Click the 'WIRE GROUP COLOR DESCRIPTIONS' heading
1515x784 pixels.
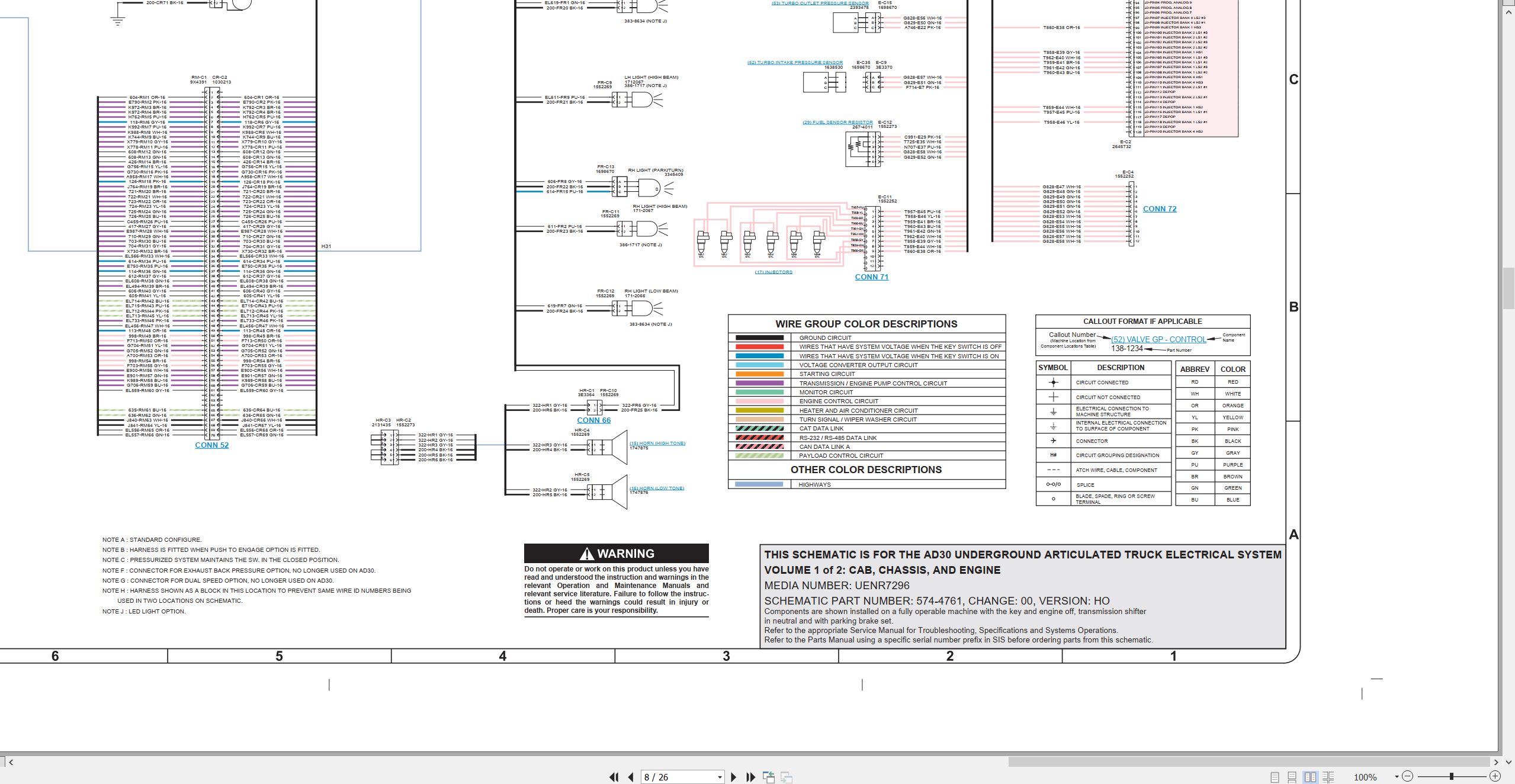coord(866,324)
